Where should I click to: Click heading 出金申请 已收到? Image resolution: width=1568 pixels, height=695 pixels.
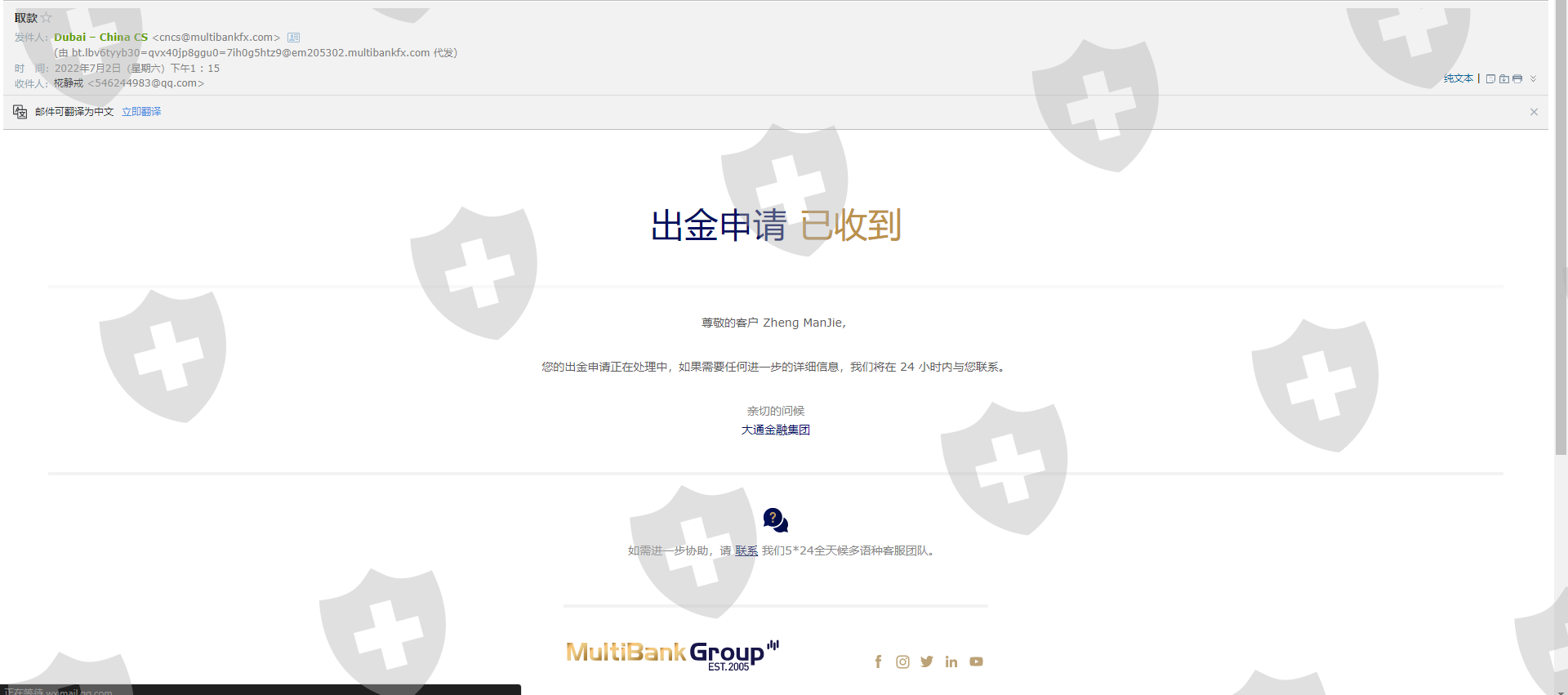[x=776, y=225]
